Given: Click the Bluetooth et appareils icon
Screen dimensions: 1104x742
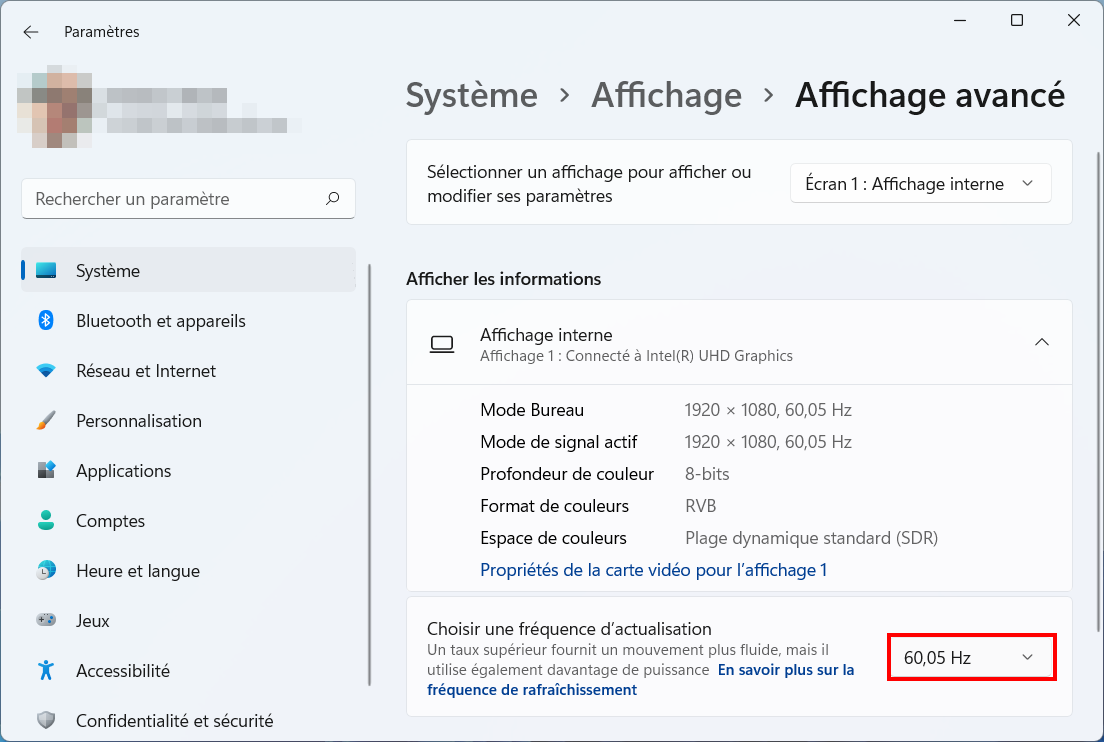Looking at the screenshot, I should pos(46,320).
